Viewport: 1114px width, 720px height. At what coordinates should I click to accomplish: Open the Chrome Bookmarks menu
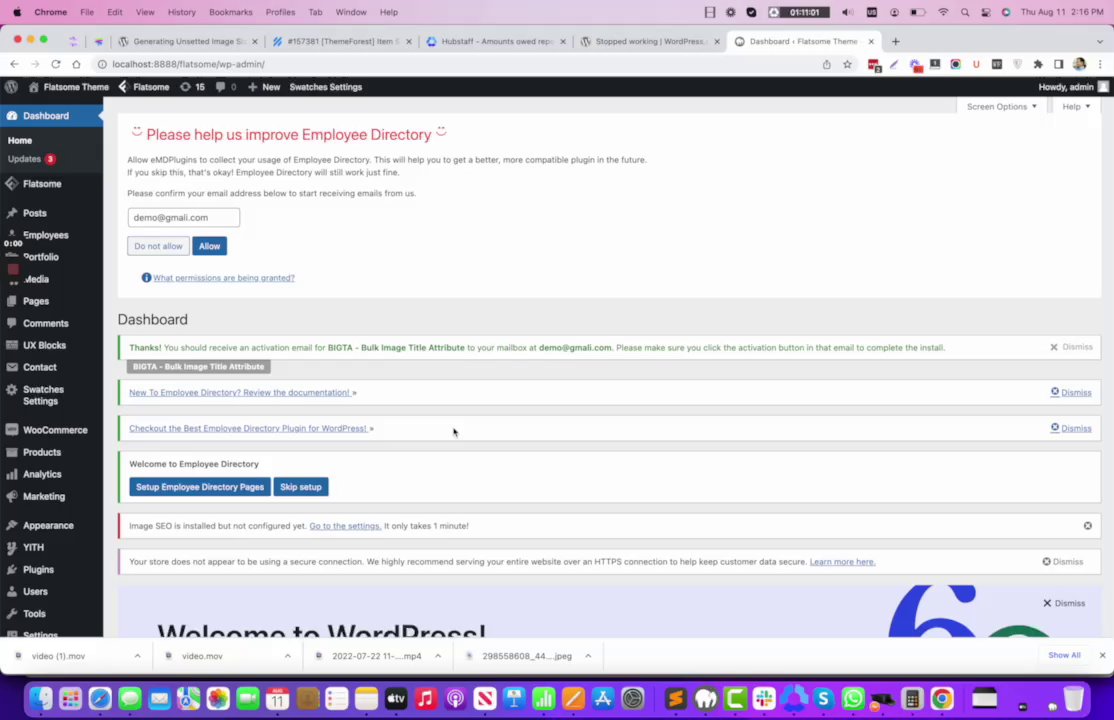coord(230,12)
